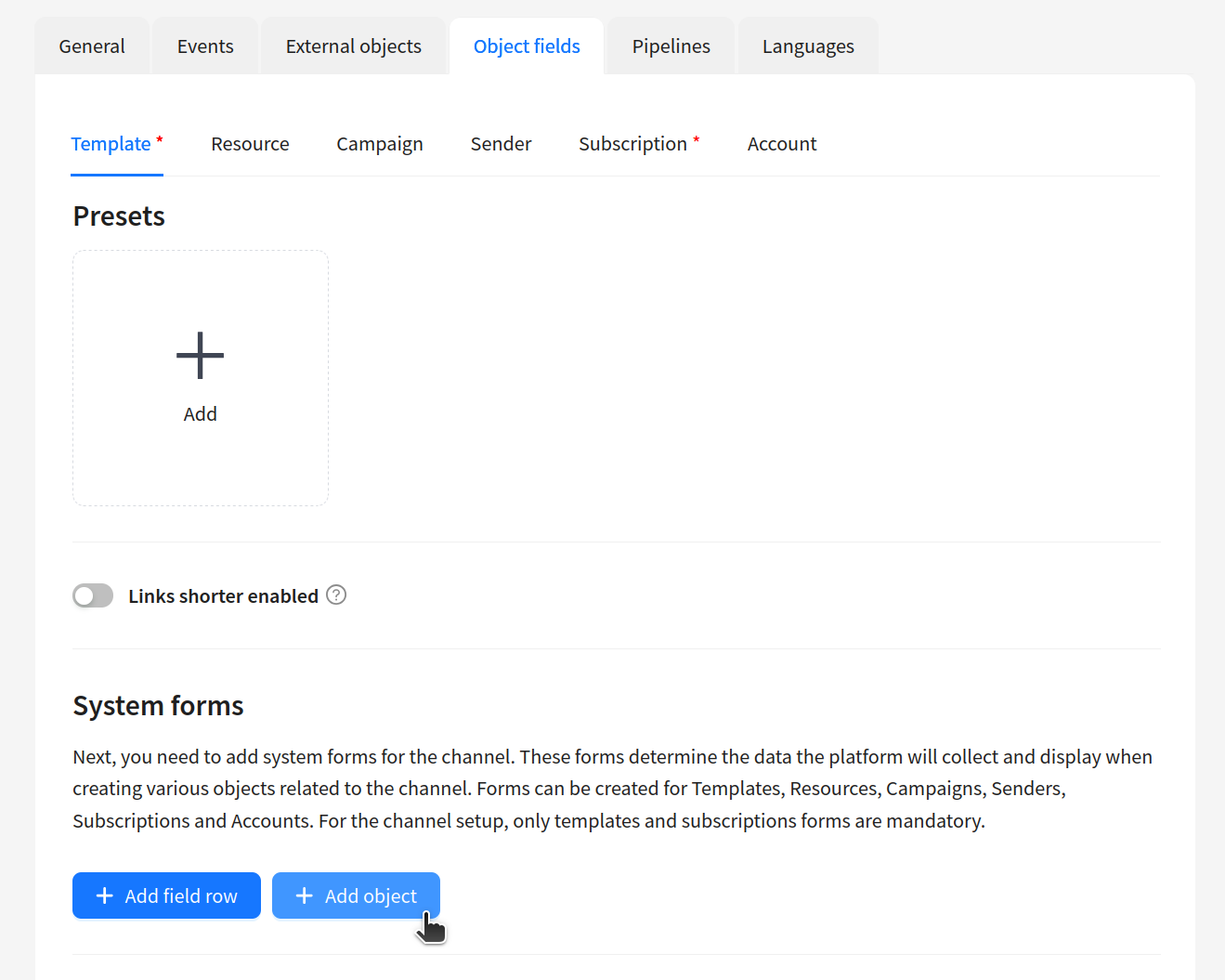Click the Add object button
This screenshot has height=980, width=1225.
356,895
